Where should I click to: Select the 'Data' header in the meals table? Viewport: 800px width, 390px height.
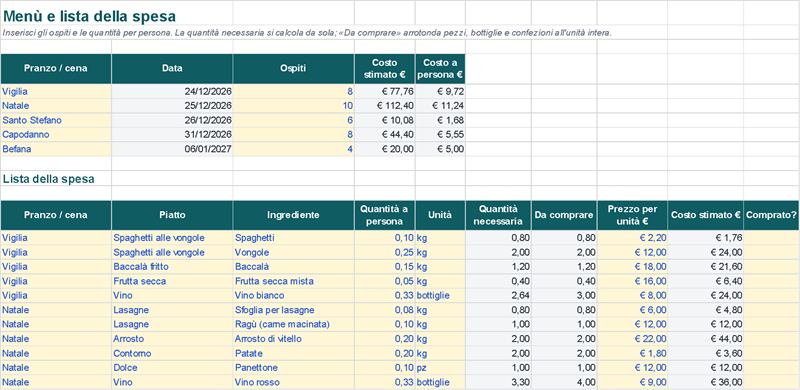point(172,68)
